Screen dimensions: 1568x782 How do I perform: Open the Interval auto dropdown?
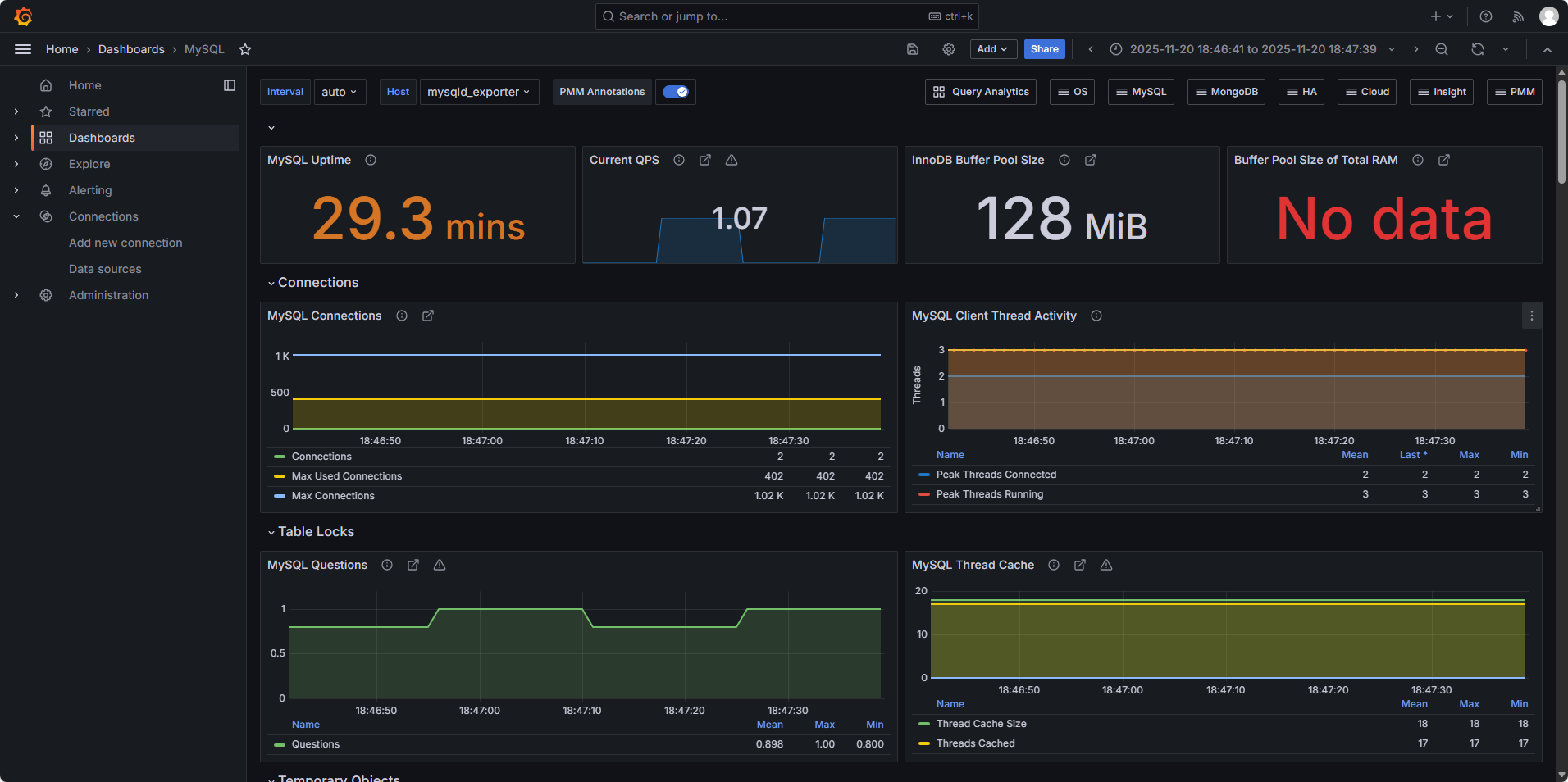[x=340, y=92]
